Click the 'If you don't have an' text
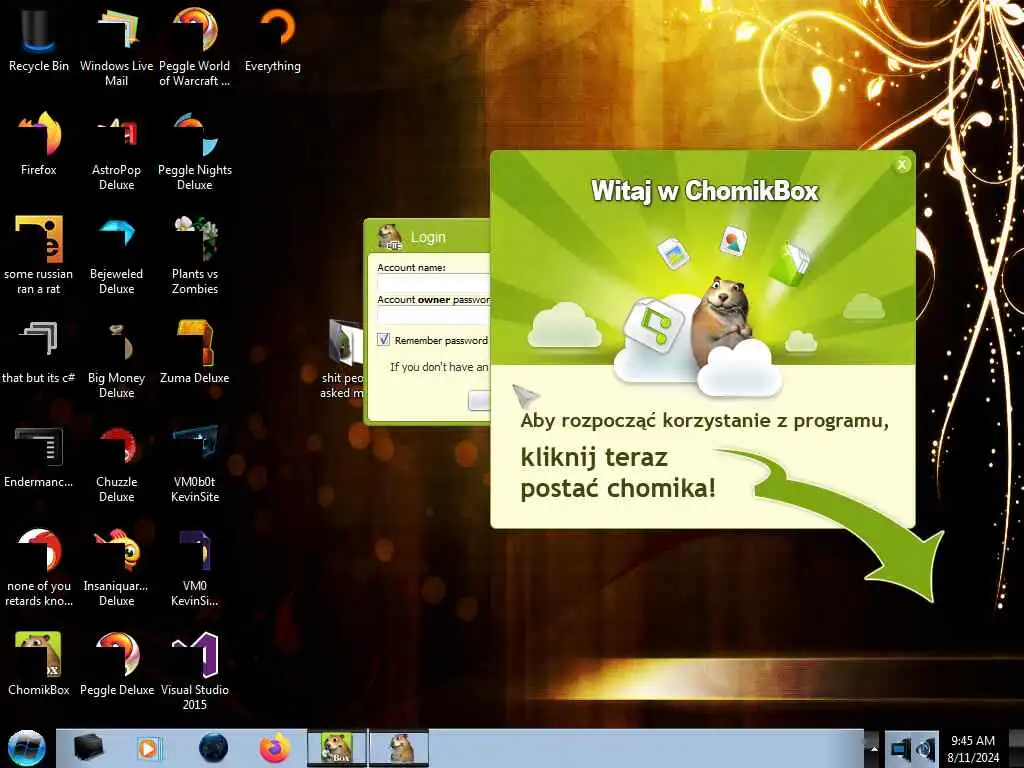 click(439, 367)
